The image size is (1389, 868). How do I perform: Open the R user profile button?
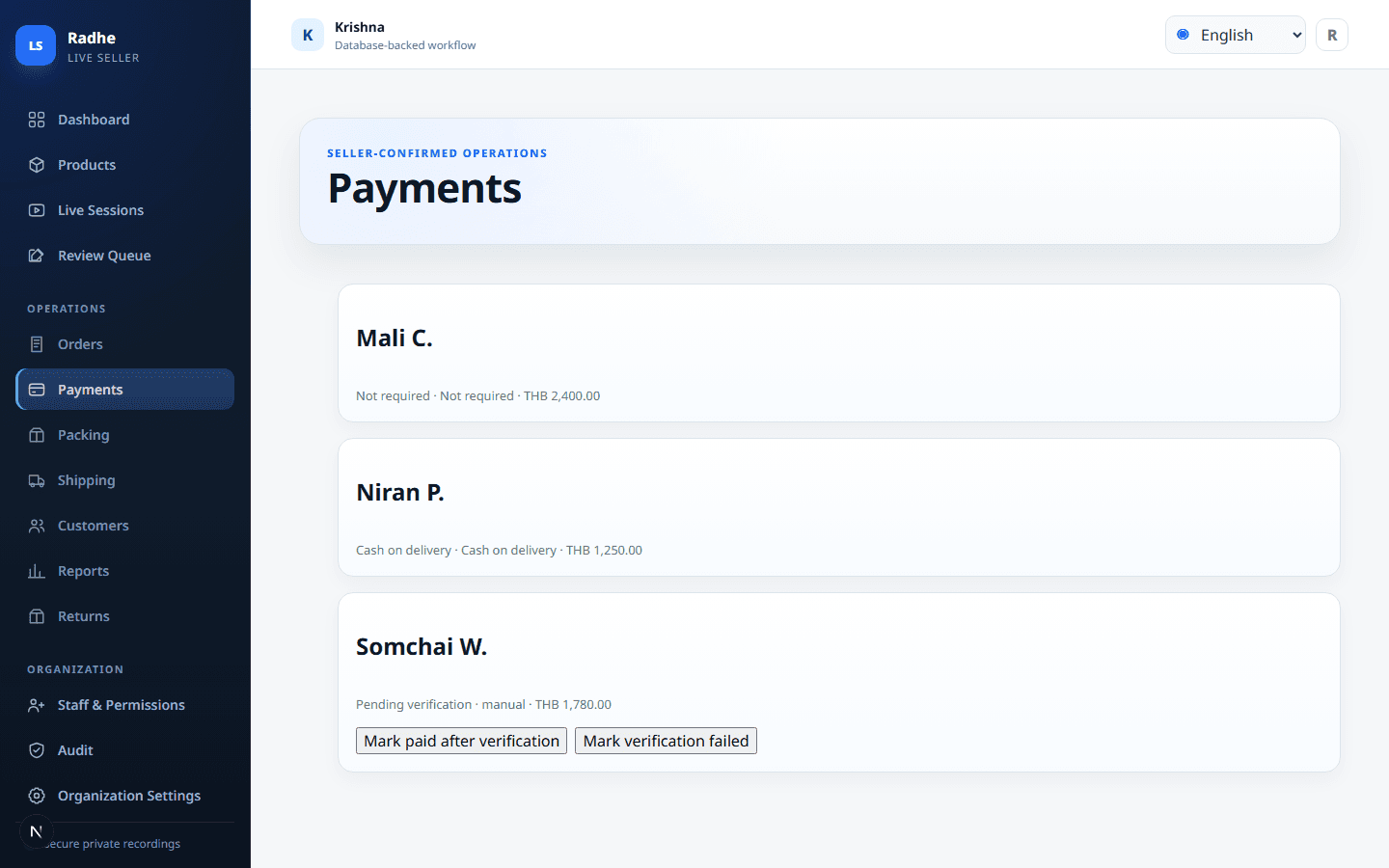pos(1332,35)
